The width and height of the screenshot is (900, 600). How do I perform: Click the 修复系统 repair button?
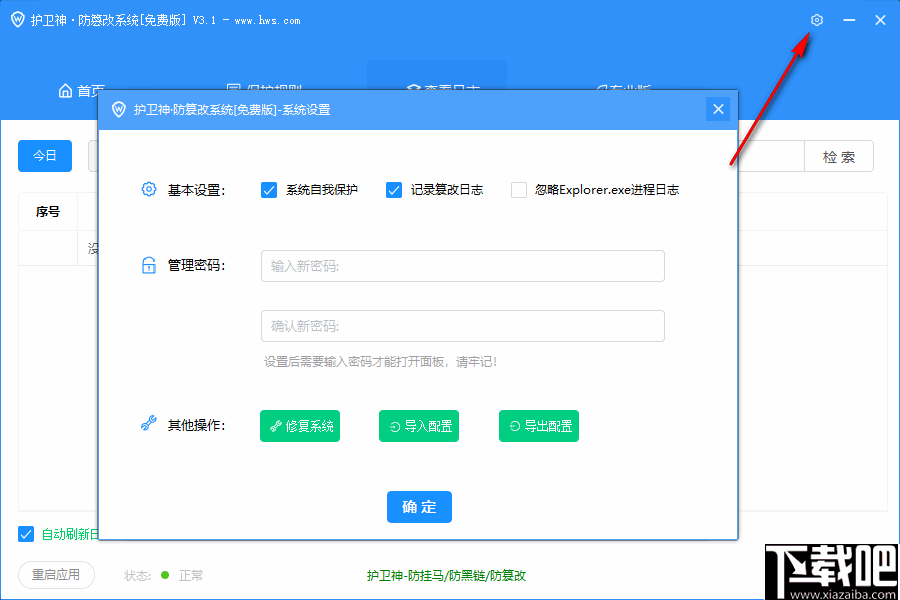(299, 425)
